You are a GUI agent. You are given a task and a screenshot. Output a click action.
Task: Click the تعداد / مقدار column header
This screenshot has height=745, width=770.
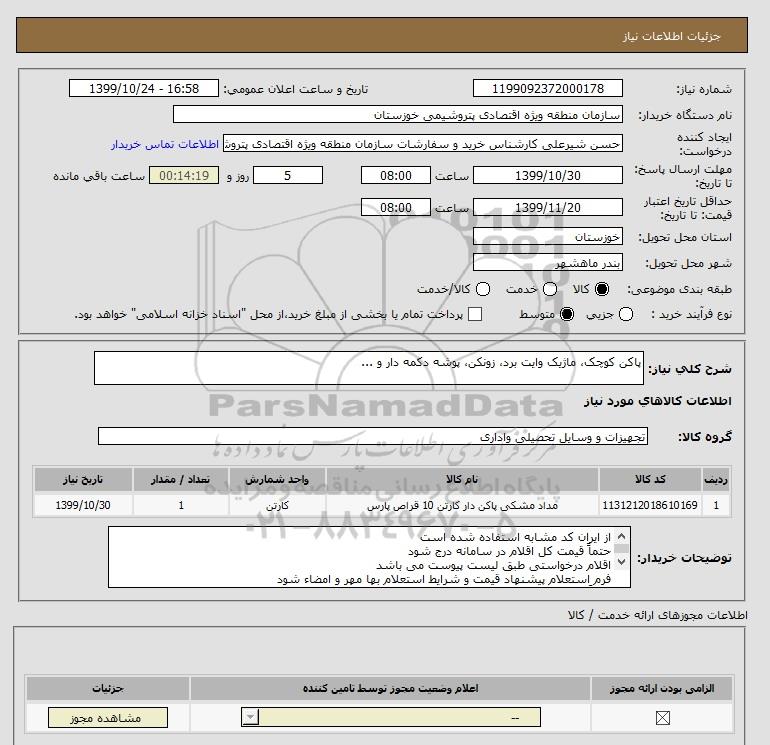181,479
